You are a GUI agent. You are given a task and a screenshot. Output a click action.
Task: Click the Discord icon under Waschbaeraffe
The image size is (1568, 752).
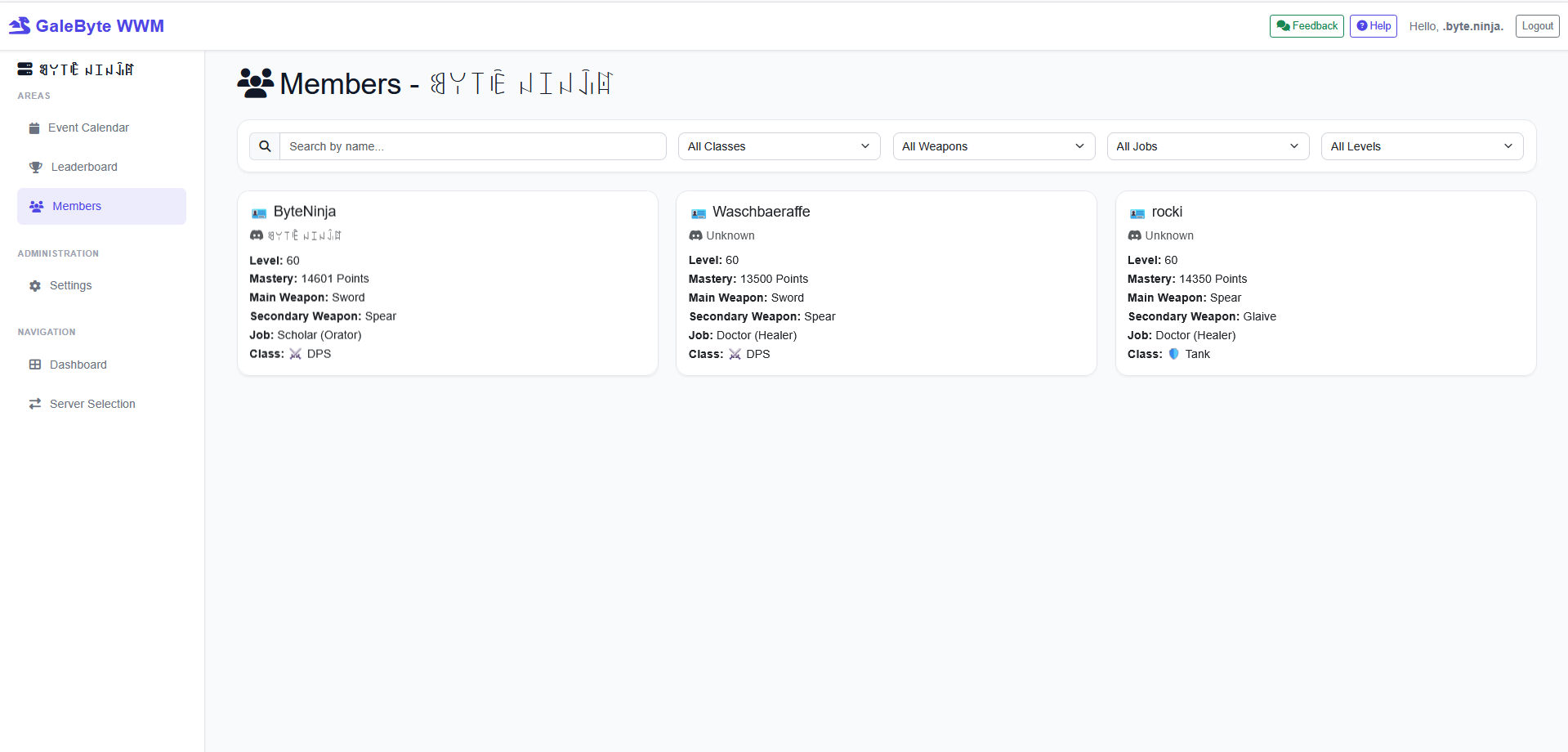695,235
